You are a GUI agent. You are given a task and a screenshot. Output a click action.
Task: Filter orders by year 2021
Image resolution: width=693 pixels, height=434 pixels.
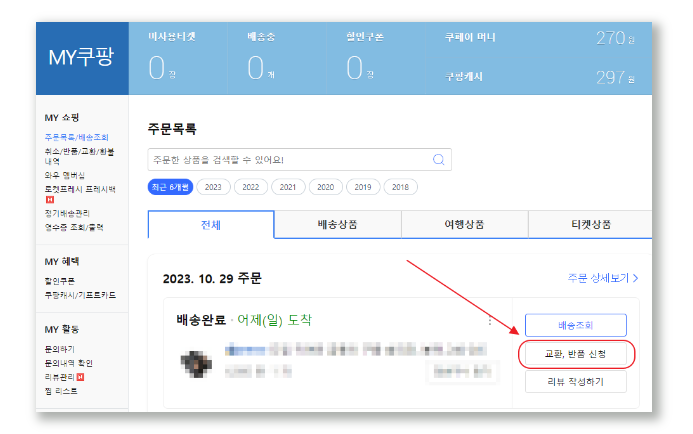pyautogui.click(x=288, y=187)
